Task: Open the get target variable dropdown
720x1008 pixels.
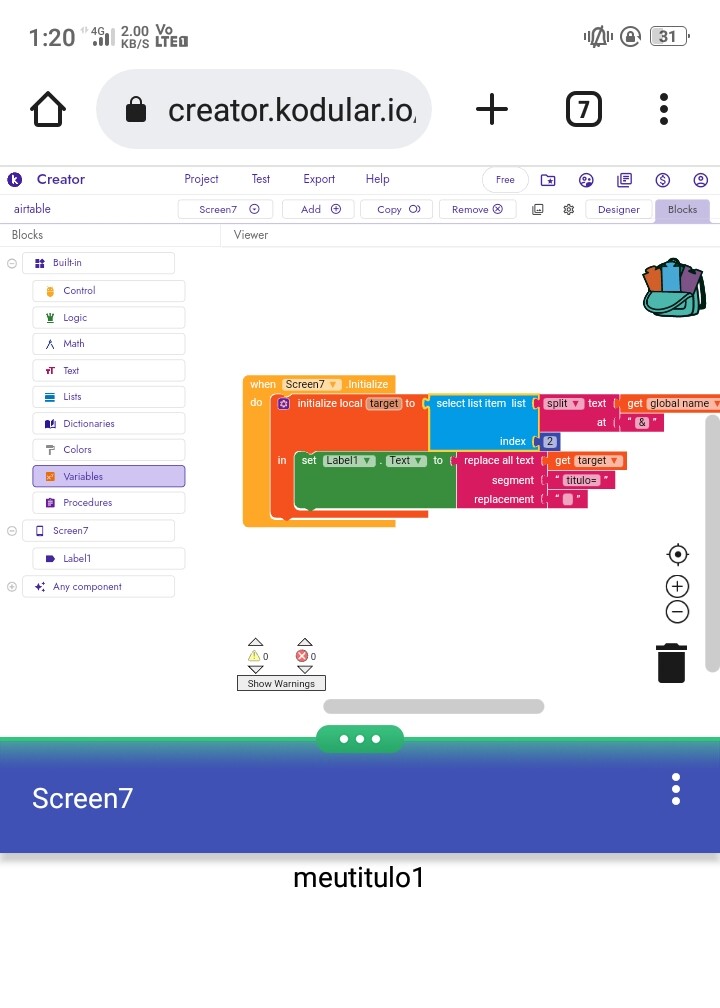Action: pyautogui.click(x=598, y=461)
